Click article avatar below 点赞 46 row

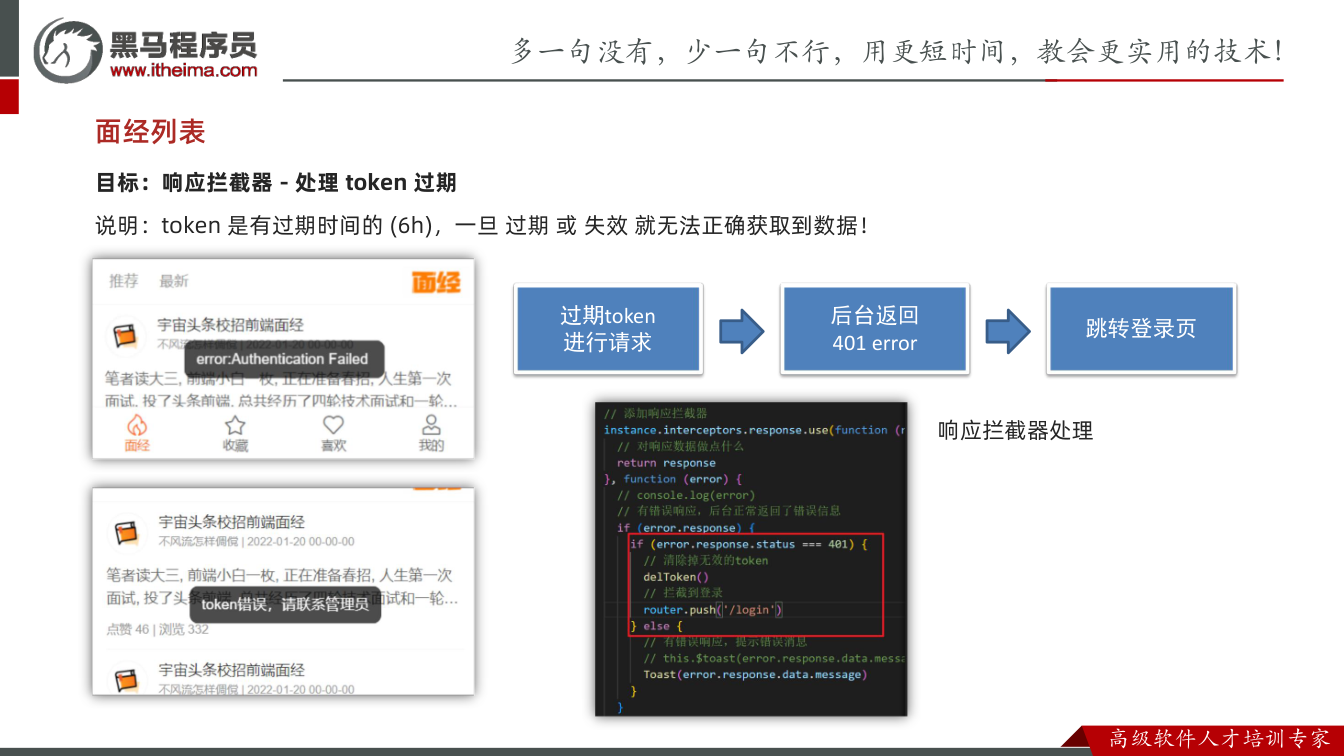(125, 681)
